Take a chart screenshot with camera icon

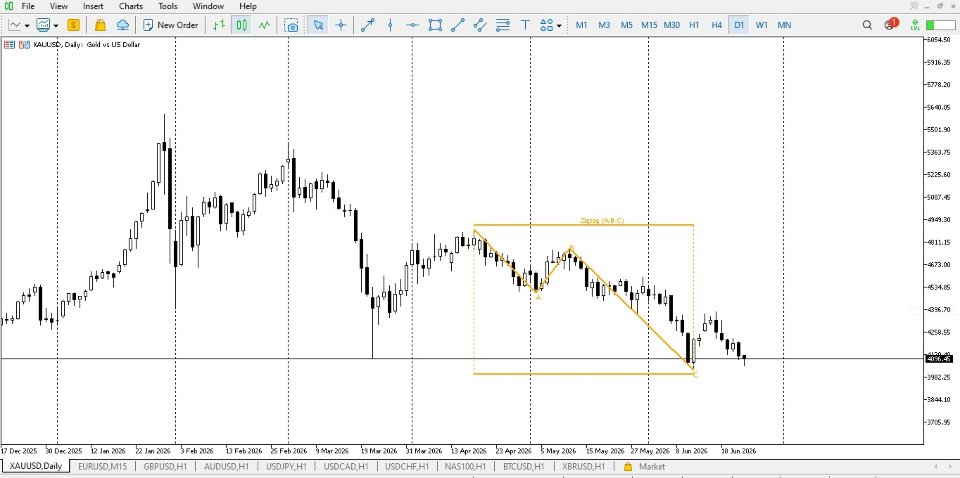coord(292,25)
